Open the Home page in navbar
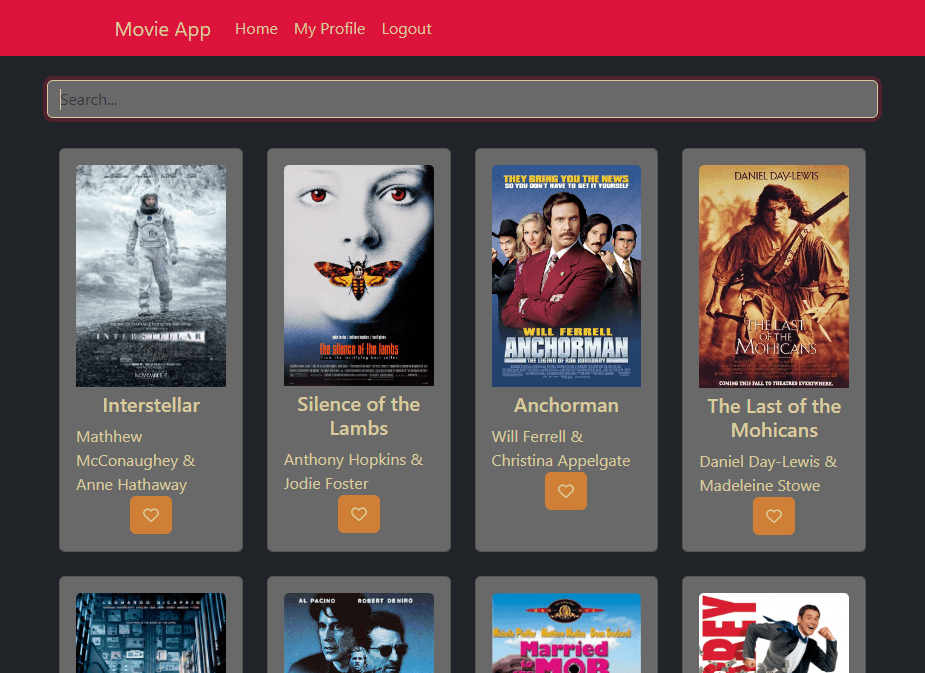 point(256,29)
